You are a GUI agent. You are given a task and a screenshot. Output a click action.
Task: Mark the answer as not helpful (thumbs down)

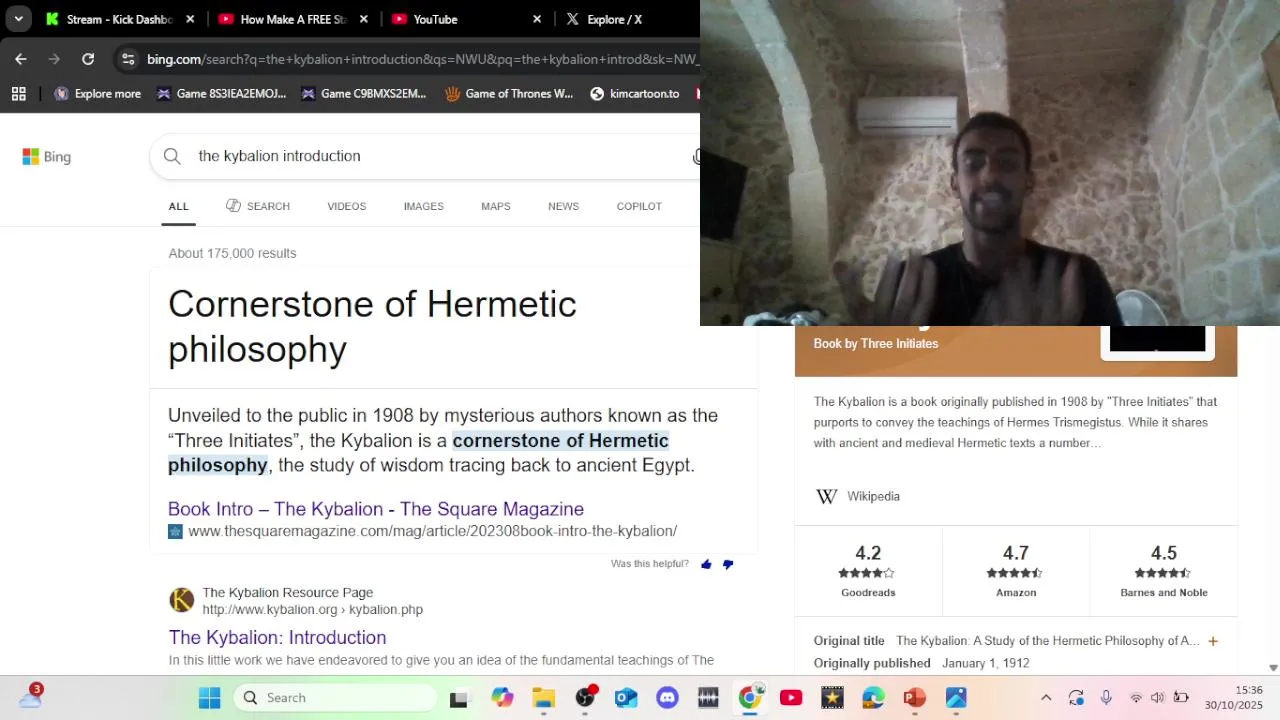coord(728,564)
